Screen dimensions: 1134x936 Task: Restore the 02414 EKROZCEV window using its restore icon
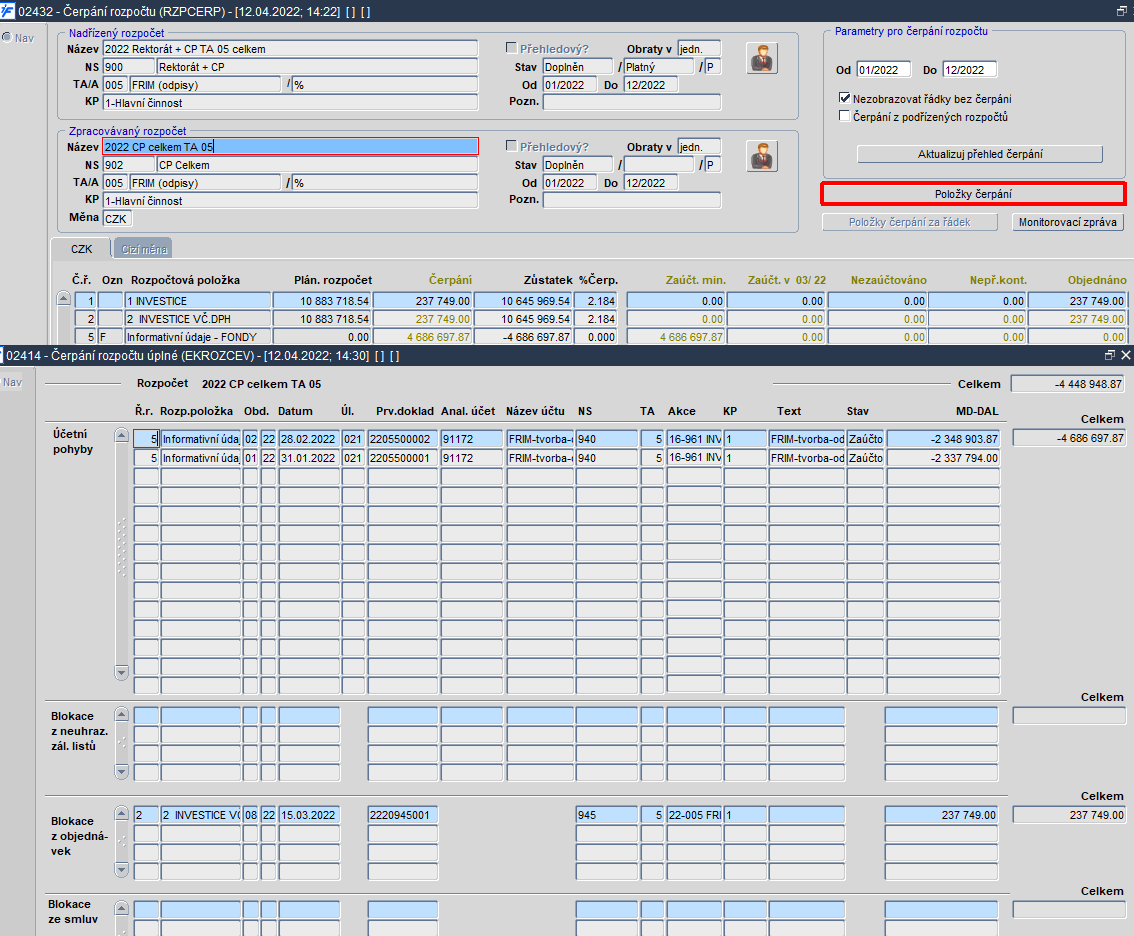point(1109,355)
